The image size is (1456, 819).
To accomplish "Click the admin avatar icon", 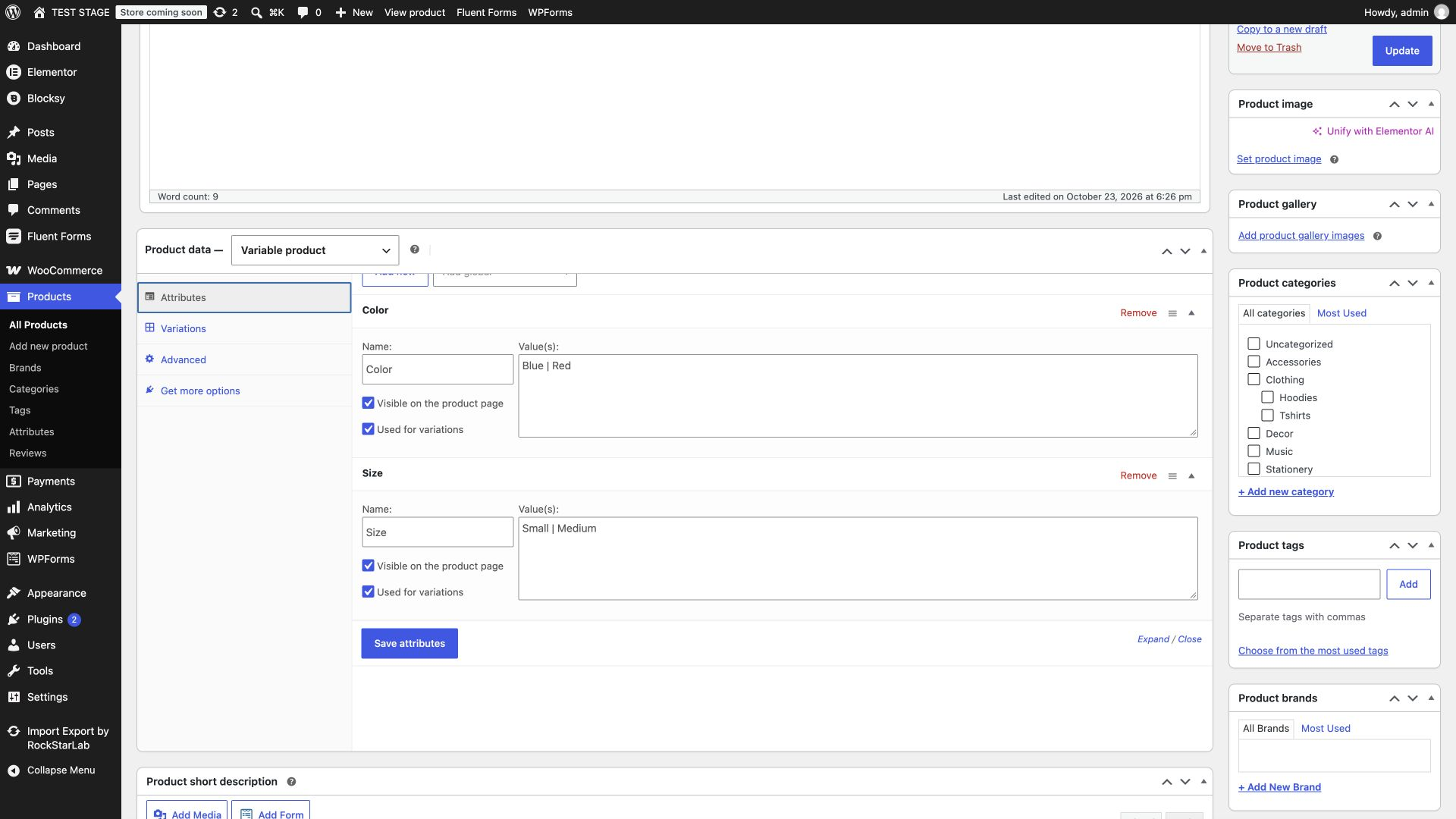I will point(1441,12).
